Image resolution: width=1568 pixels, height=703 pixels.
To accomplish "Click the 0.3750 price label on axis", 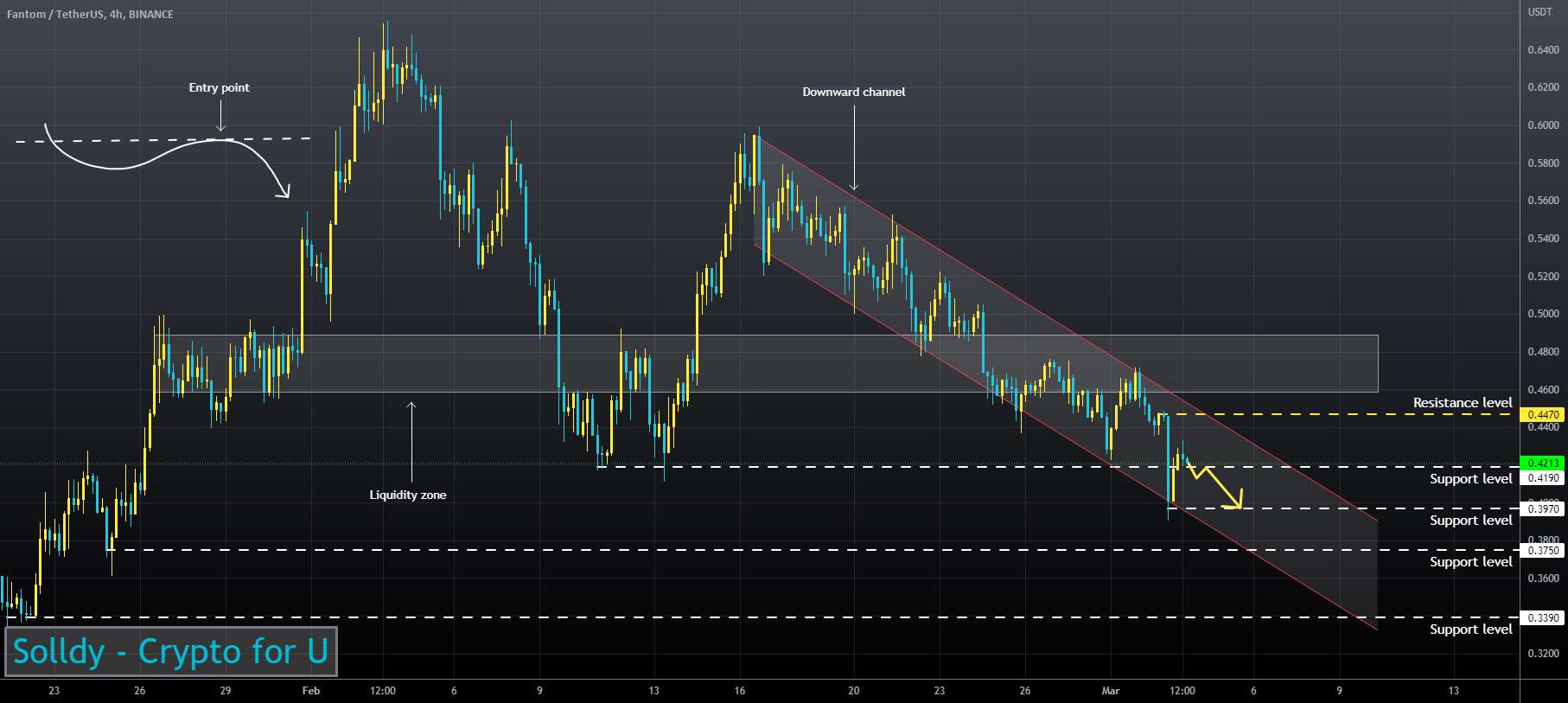I will coord(1544,551).
